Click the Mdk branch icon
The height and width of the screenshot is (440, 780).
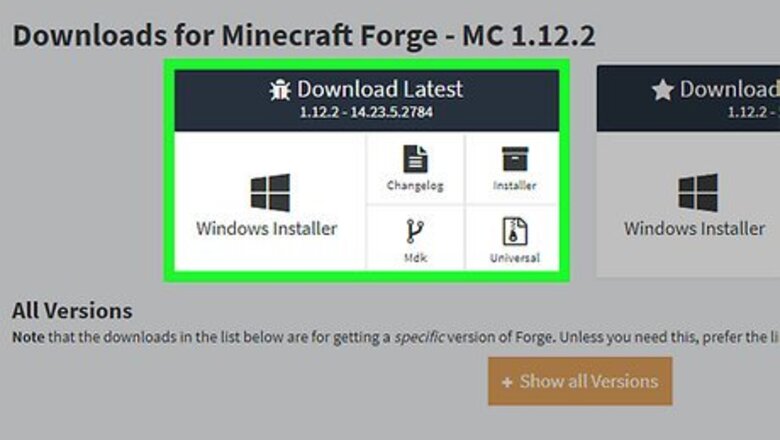pyautogui.click(x=415, y=231)
